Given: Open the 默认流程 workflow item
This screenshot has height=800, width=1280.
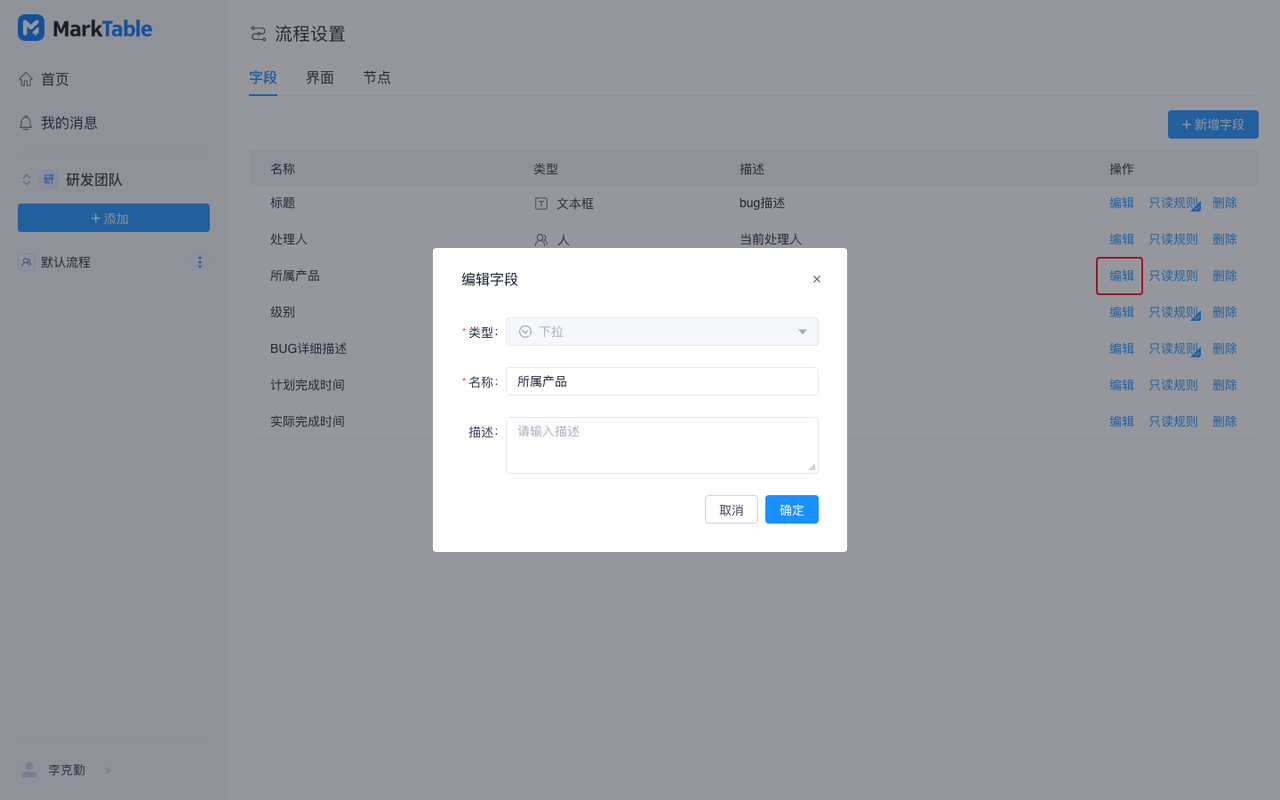Looking at the screenshot, I should 65,262.
